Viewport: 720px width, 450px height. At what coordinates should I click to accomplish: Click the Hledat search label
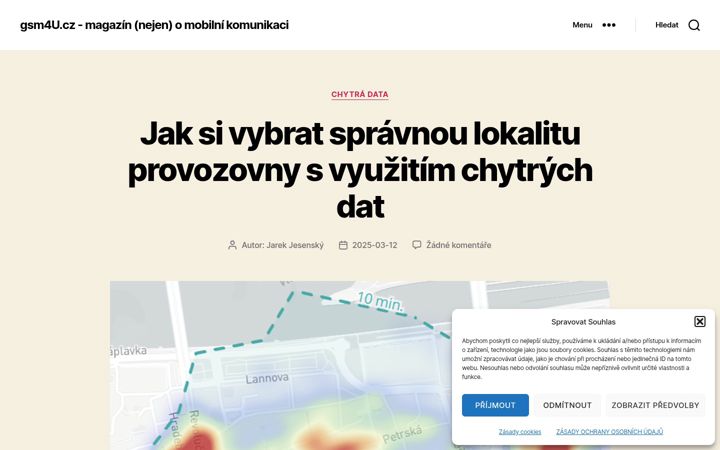[666, 25]
